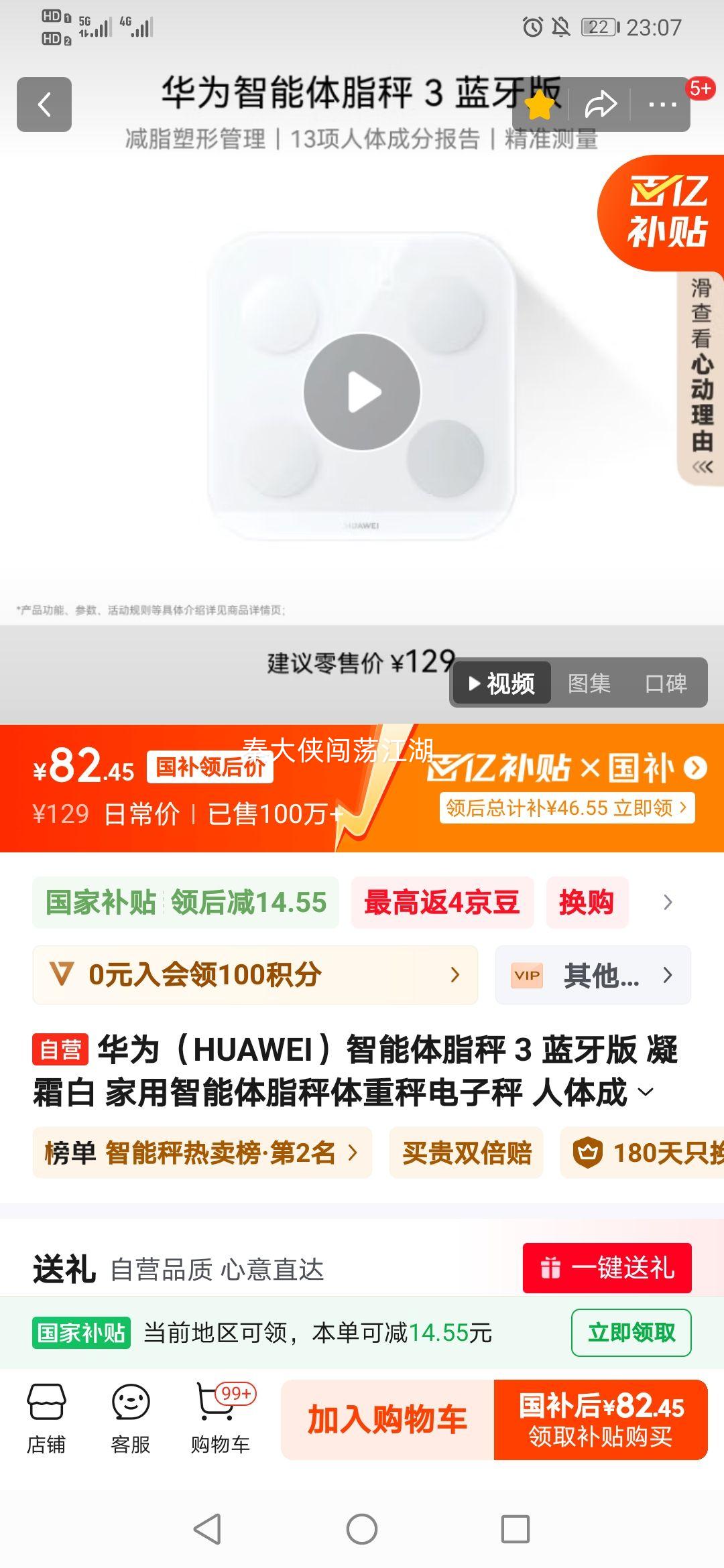This screenshot has height=1568, width=724.
Task: Tap 立即领取 subsidy button
Action: pyautogui.click(x=631, y=1332)
